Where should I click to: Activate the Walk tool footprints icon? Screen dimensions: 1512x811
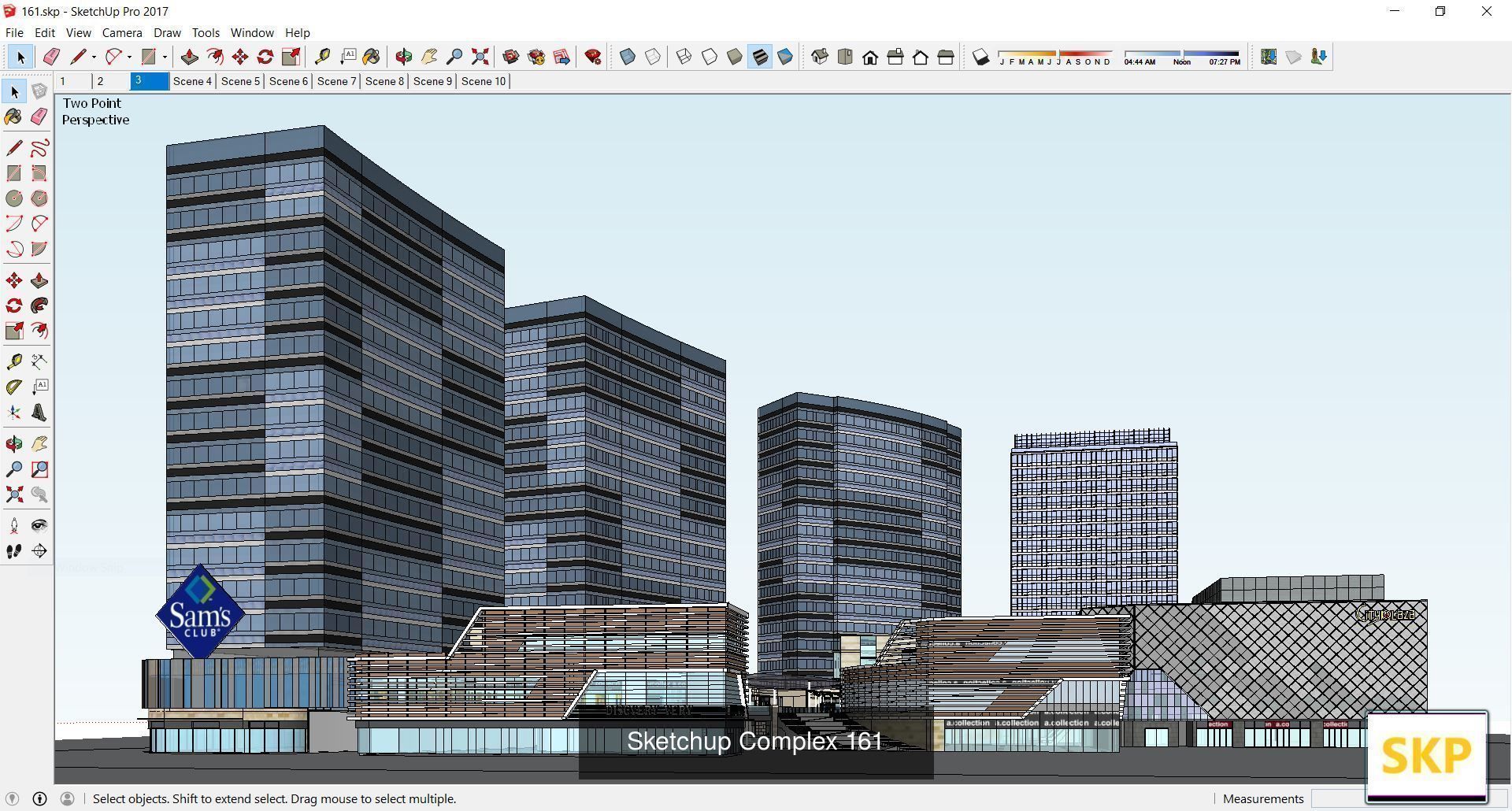pos(14,551)
